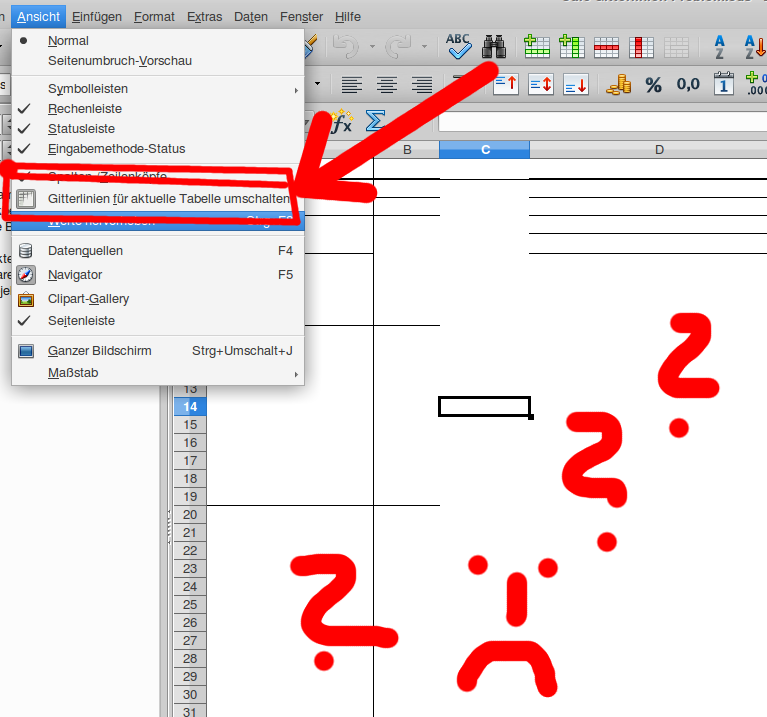Uncheck Statusleiste in the view menu
767x717 pixels.
pos(81,129)
